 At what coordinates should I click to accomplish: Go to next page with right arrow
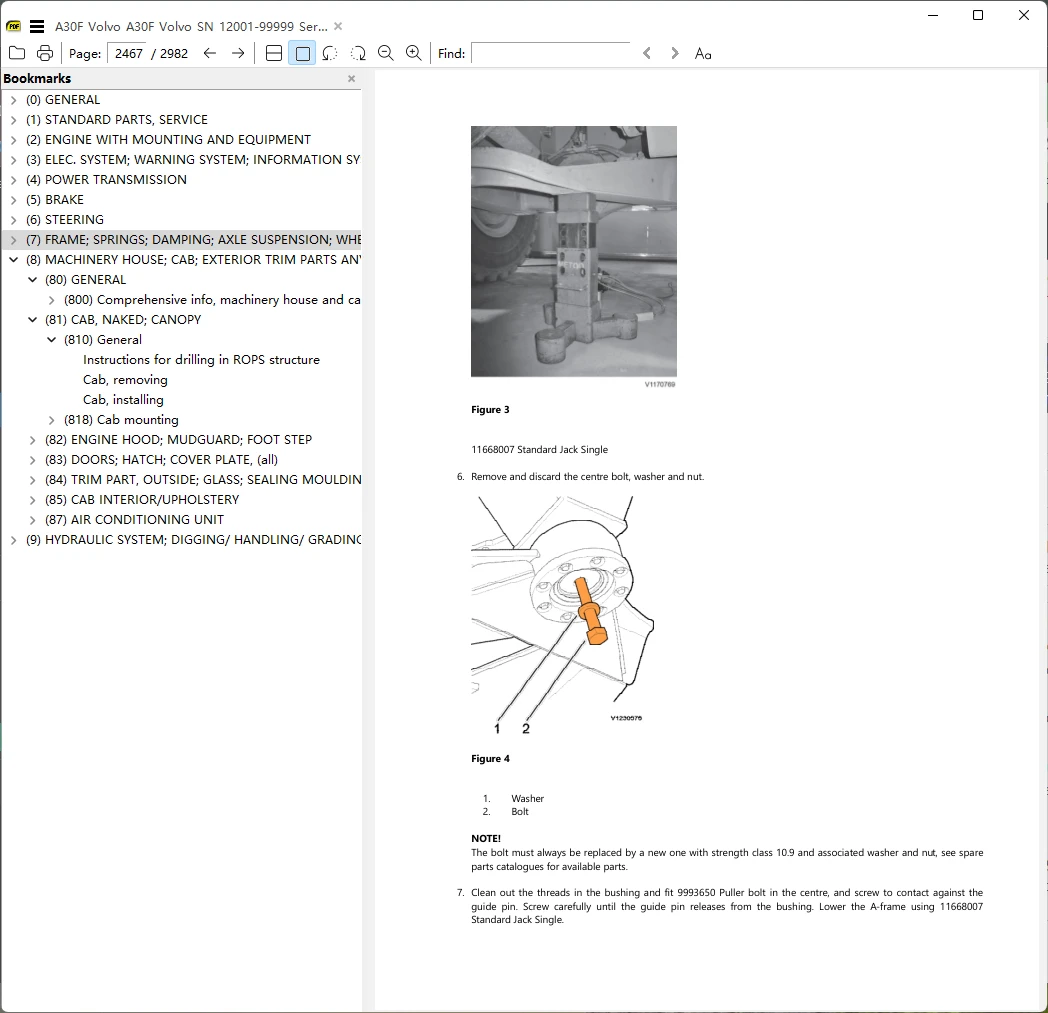pos(238,53)
